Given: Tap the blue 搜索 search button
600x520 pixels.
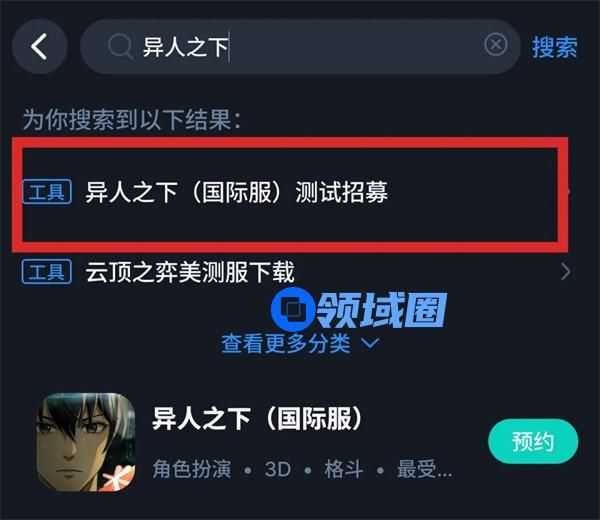Looking at the screenshot, I should click(x=554, y=47).
